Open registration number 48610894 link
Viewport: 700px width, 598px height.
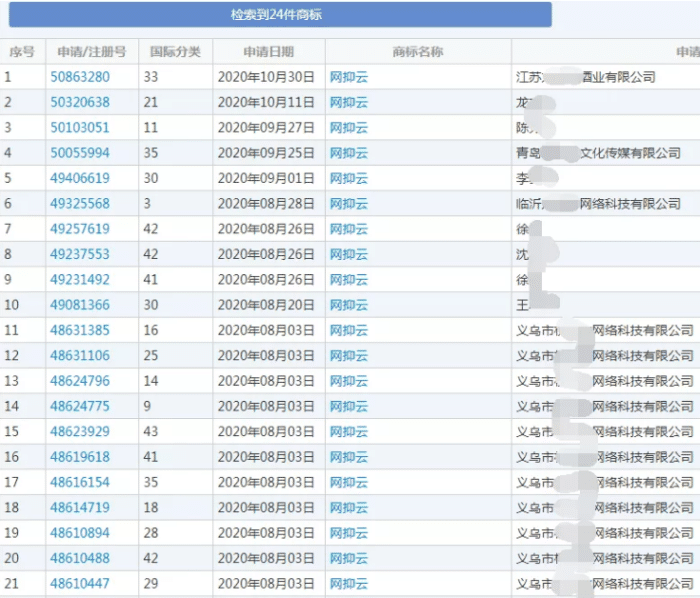pos(80,533)
